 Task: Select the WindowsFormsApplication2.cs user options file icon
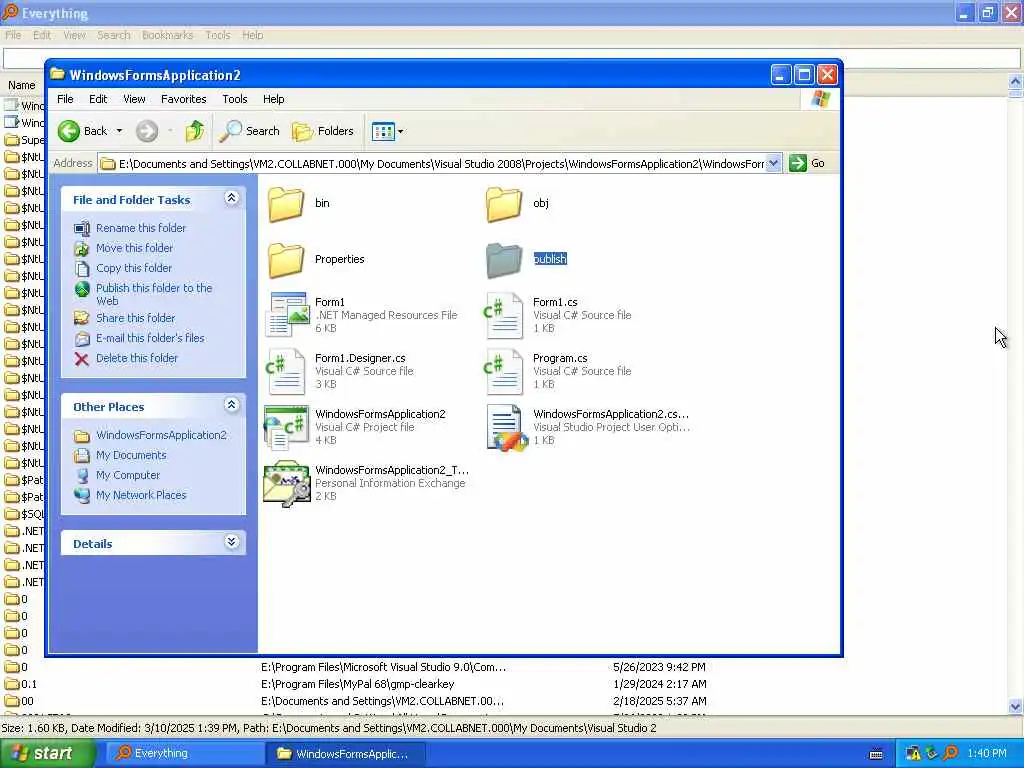[507, 428]
